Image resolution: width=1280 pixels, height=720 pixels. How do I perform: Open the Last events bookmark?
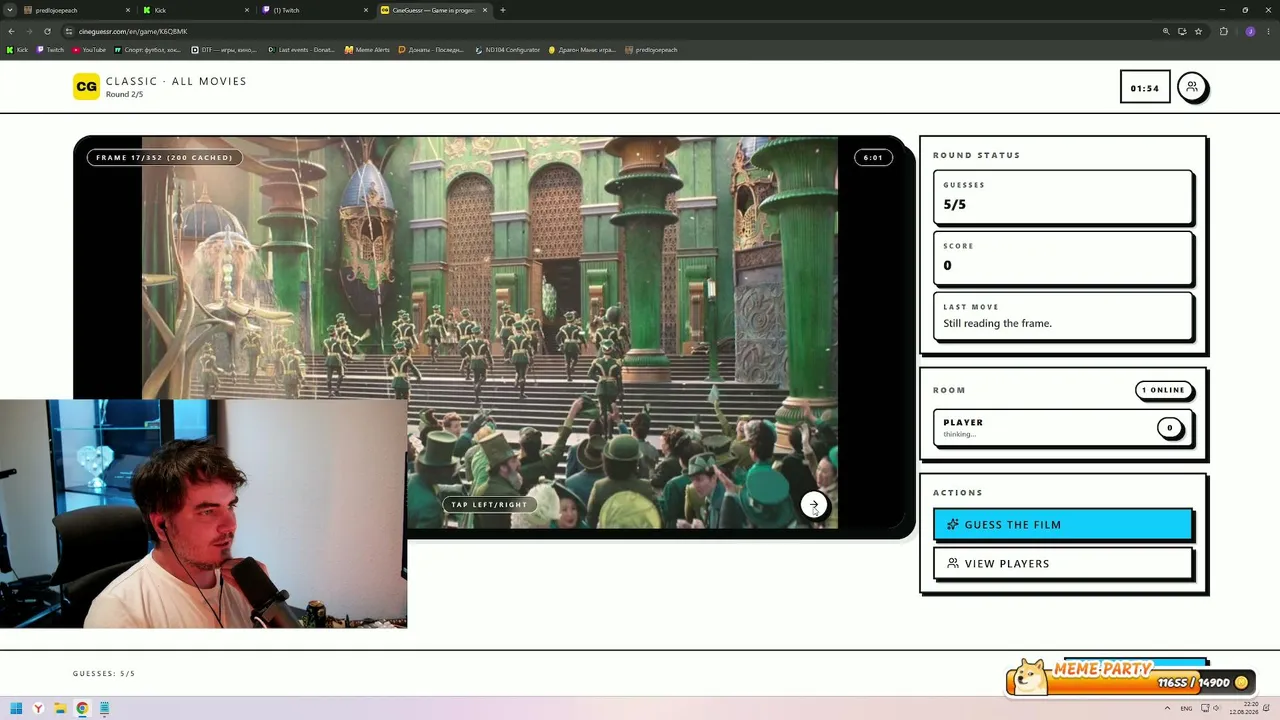(x=301, y=50)
